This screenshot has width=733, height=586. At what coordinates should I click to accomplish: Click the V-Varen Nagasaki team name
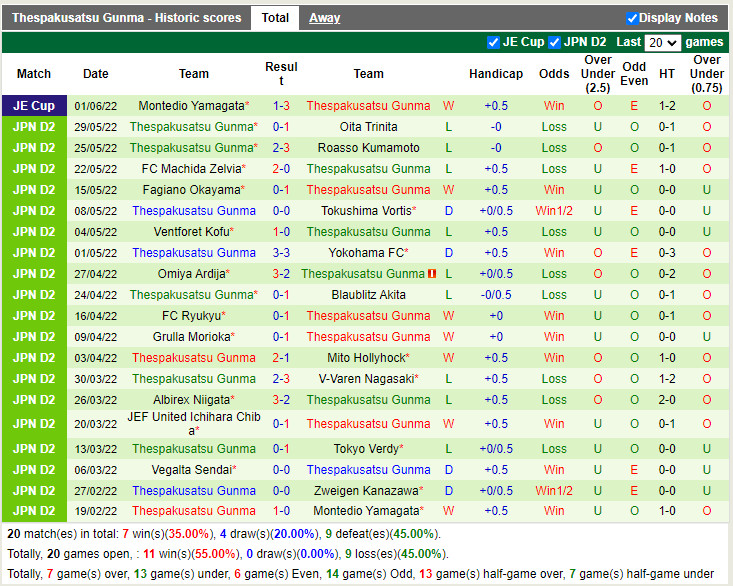pos(365,379)
